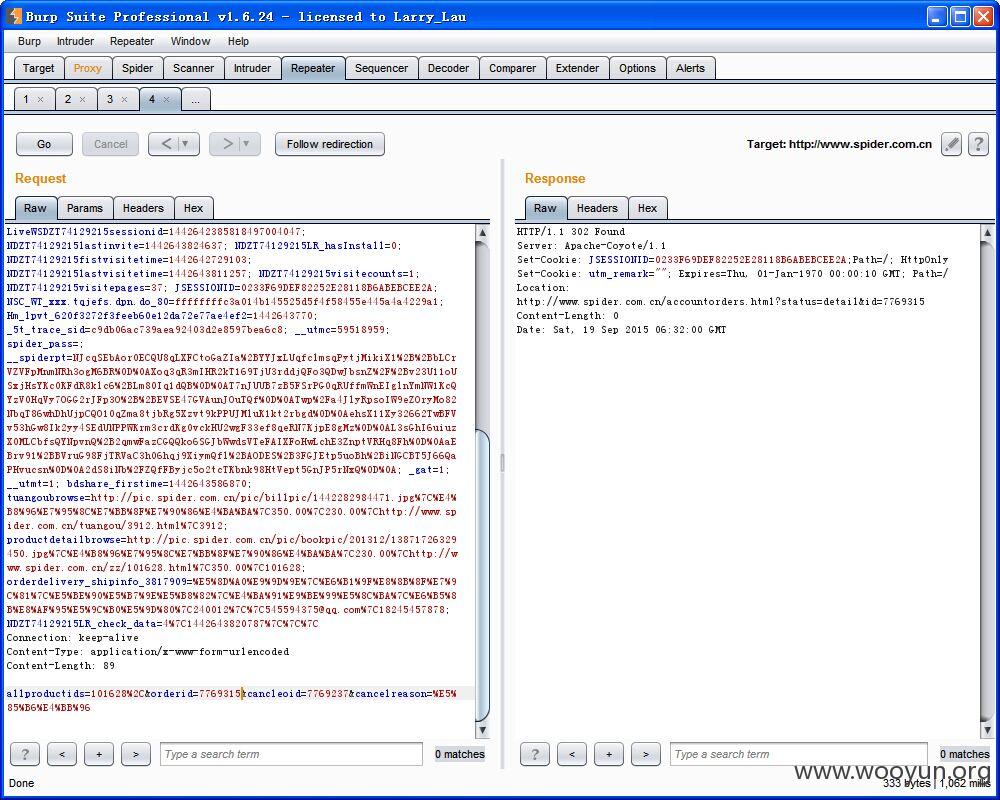1000x800 pixels.
Task: Switch to the Options tab
Action: pos(637,68)
